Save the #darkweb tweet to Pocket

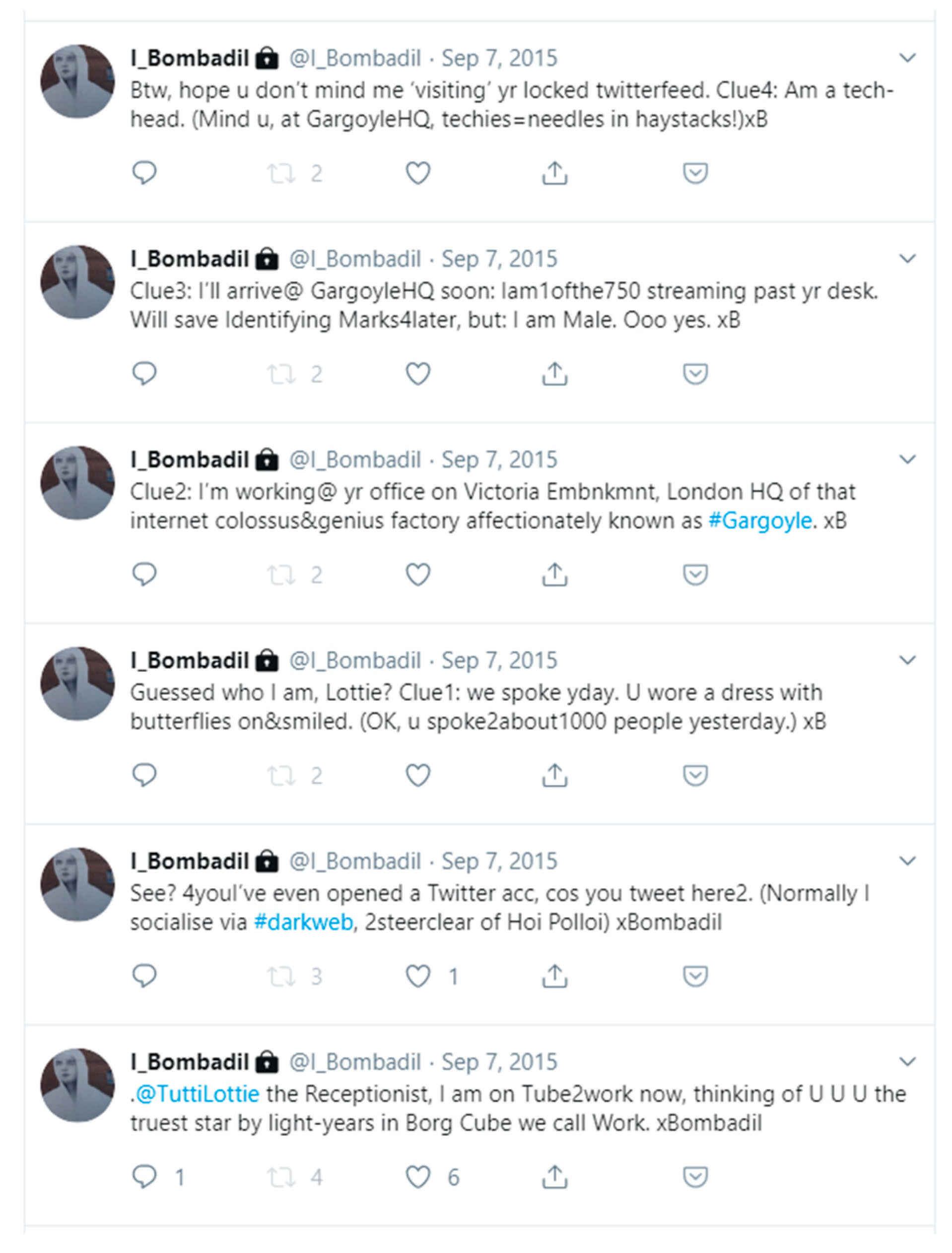[x=695, y=976]
